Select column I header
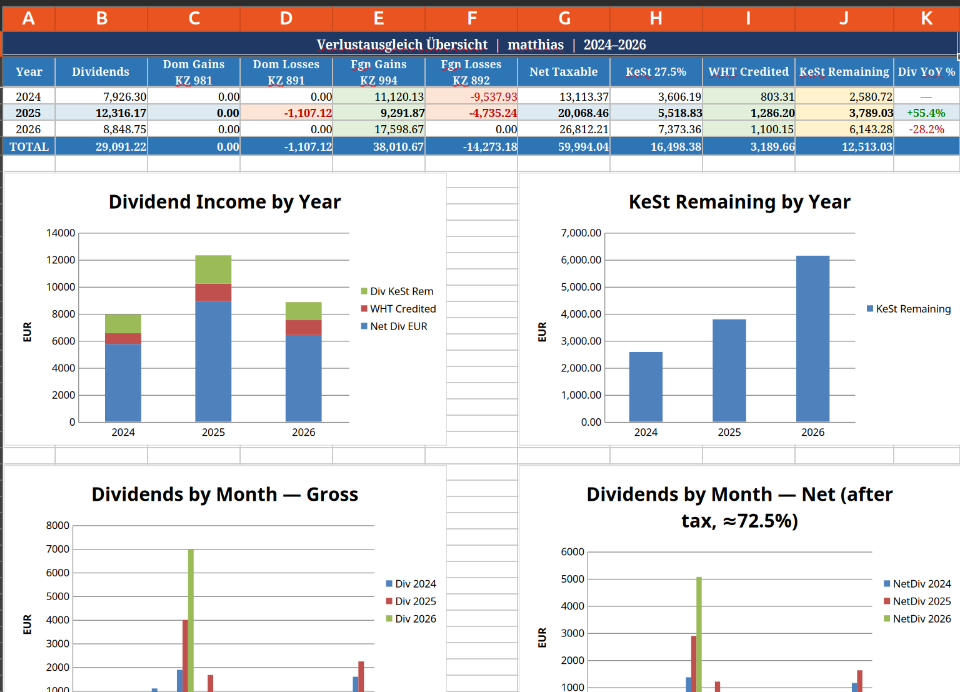The height and width of the screenshot is (692, 960). pyautogui.click(x=749, y=18)
